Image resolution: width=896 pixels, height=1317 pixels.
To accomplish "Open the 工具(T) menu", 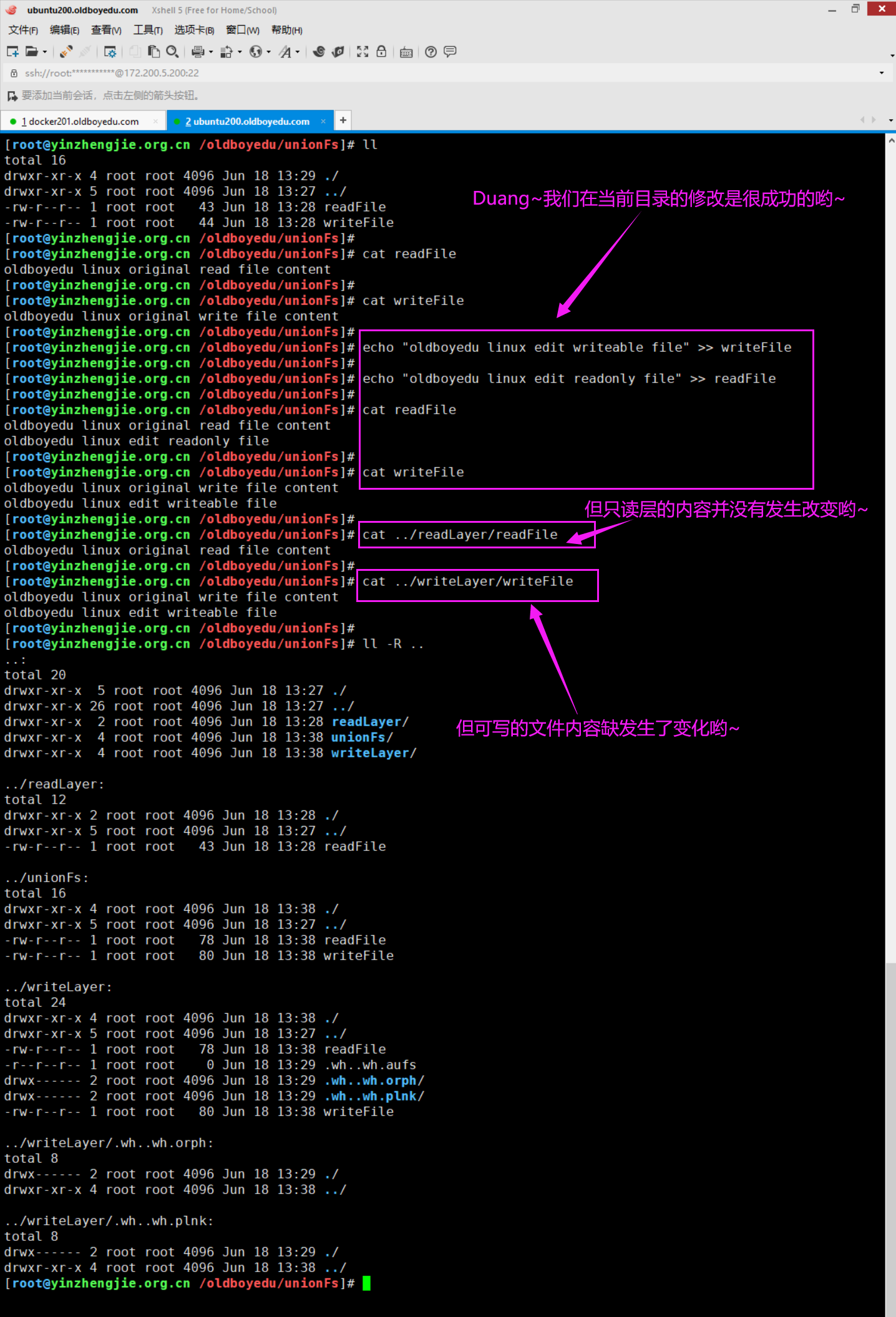I will click(x=148, y=30).
